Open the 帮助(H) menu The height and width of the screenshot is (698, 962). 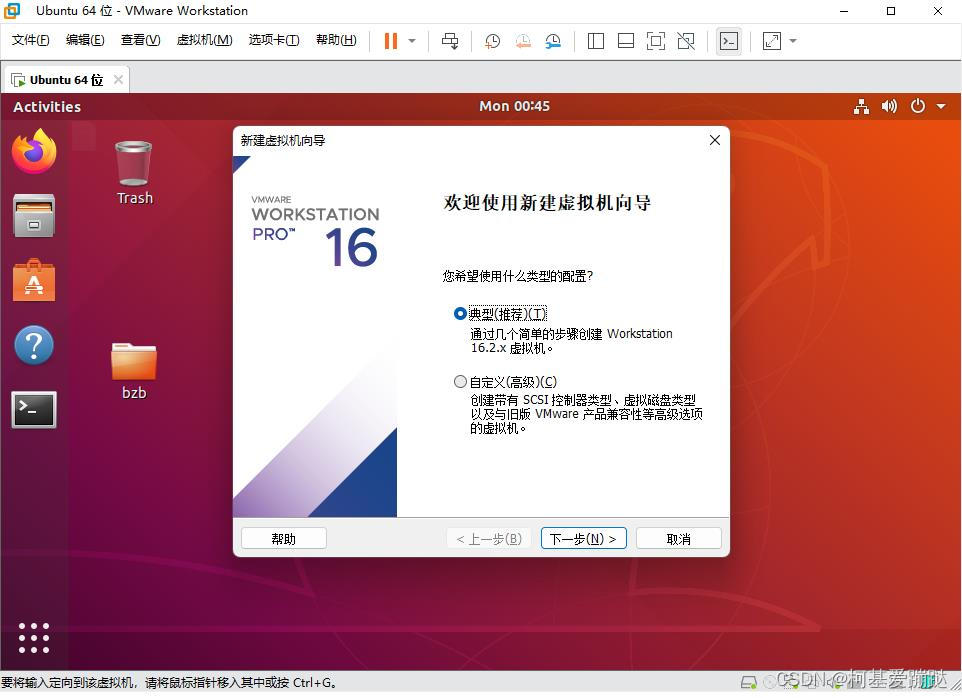[336, 40]
